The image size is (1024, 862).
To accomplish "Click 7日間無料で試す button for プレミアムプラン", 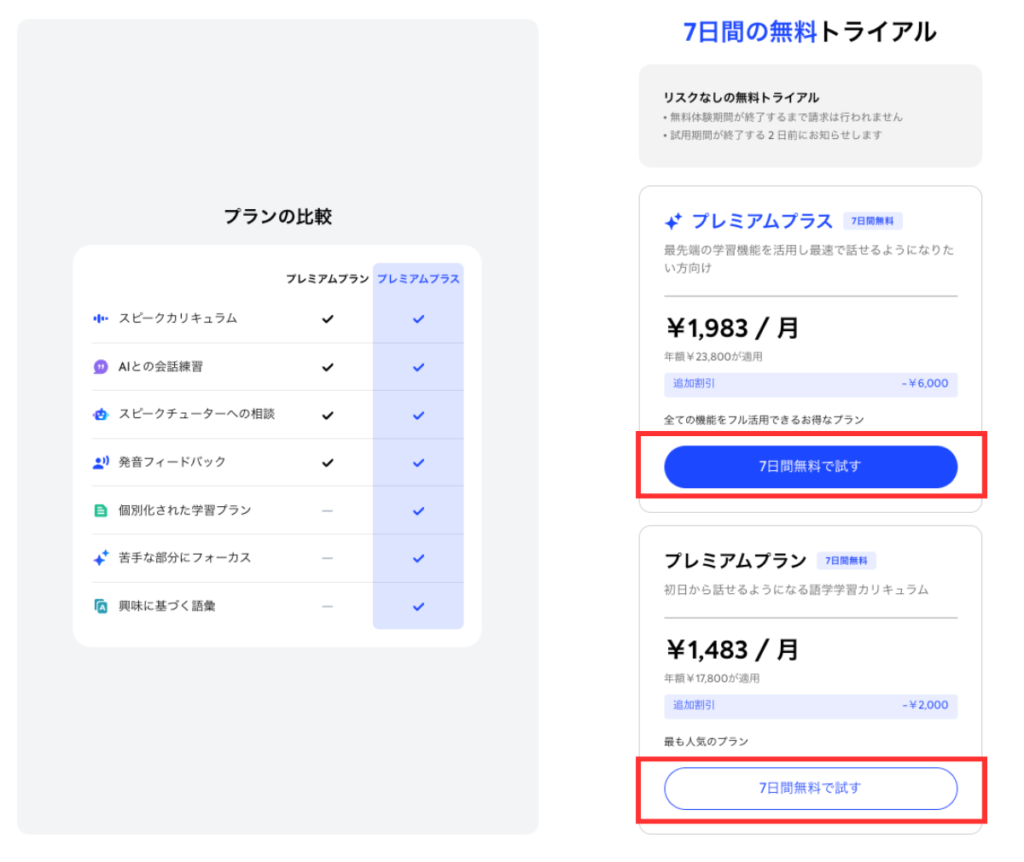I will 810,788.
